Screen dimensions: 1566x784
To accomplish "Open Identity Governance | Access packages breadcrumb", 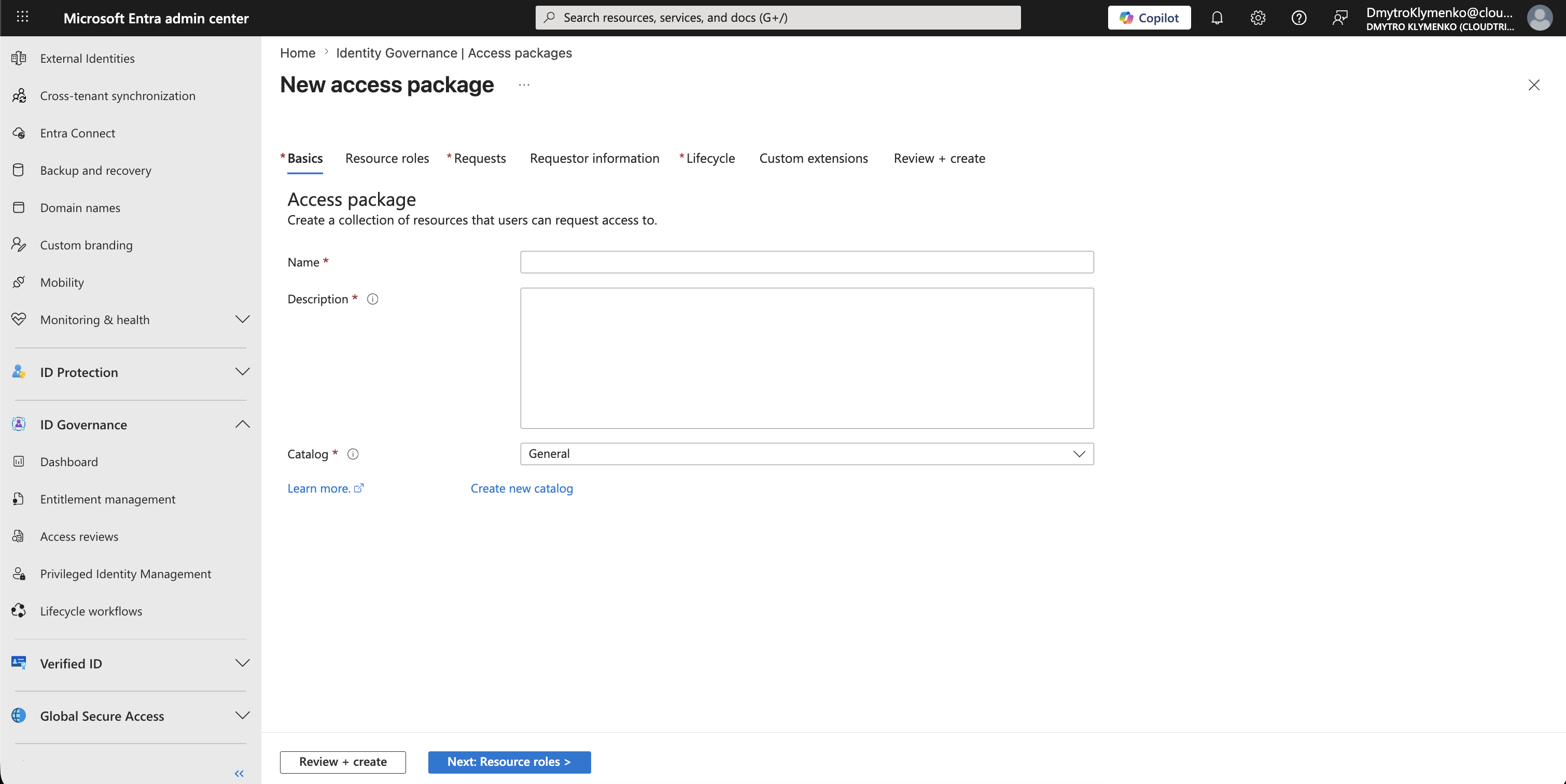I will click(x=454, y=53).
